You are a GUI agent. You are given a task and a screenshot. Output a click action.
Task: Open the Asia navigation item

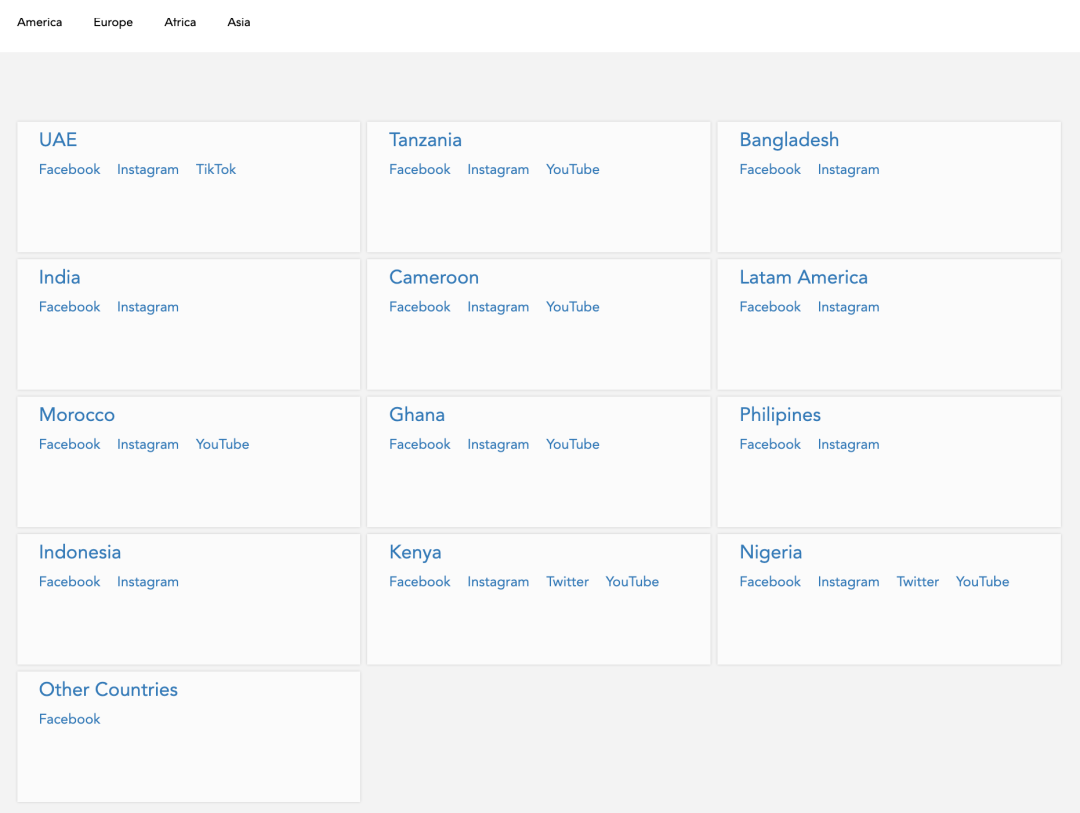(x=239, y=22)
